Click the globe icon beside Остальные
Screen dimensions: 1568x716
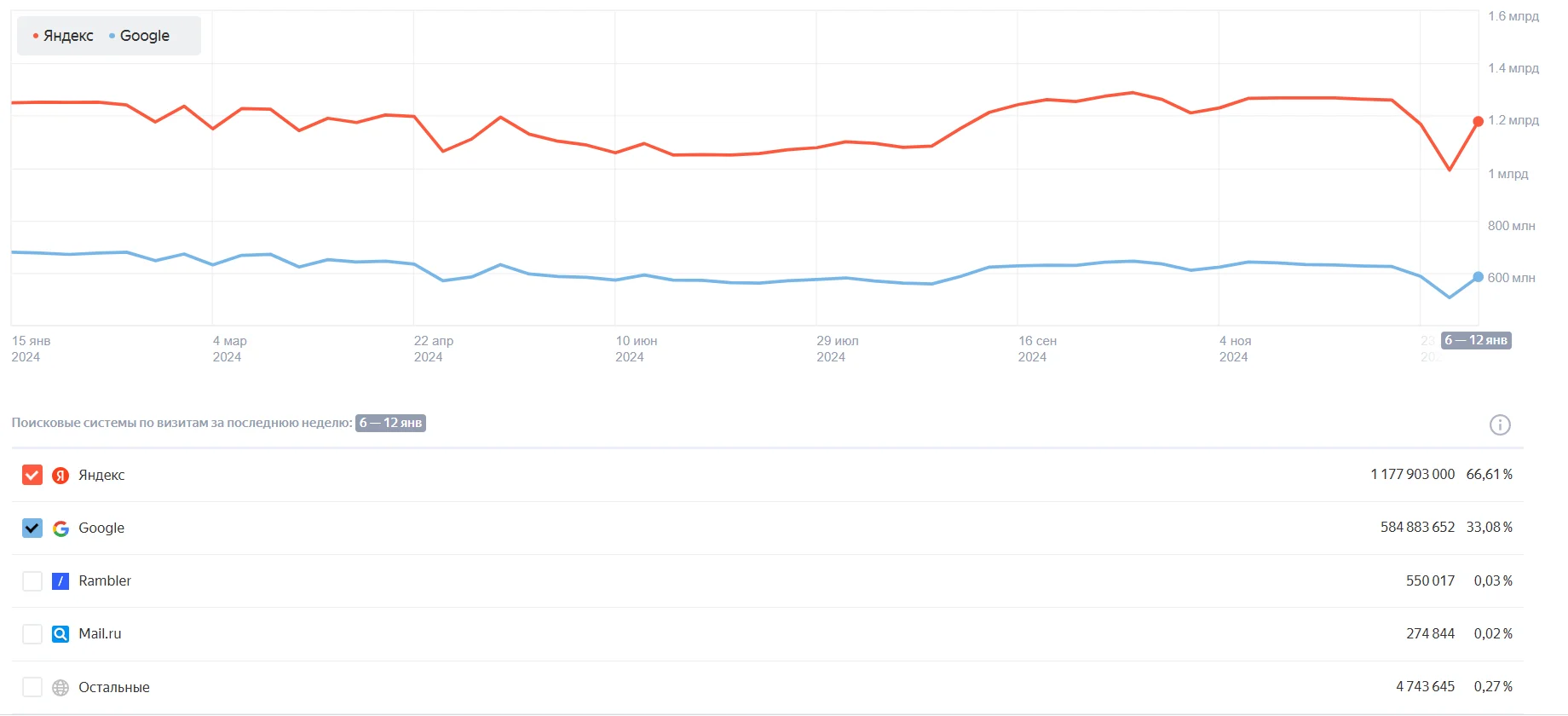pos(61,687)
